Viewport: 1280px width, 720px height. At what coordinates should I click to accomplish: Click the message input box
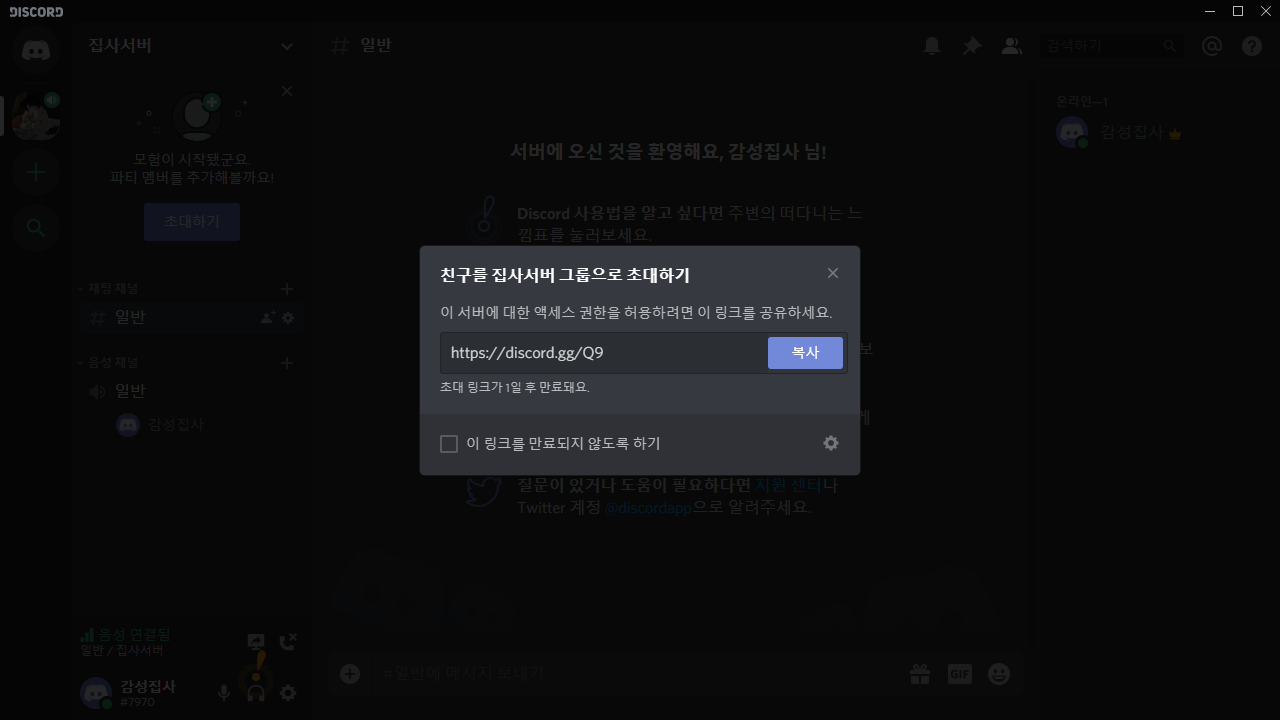click(636, 673)
